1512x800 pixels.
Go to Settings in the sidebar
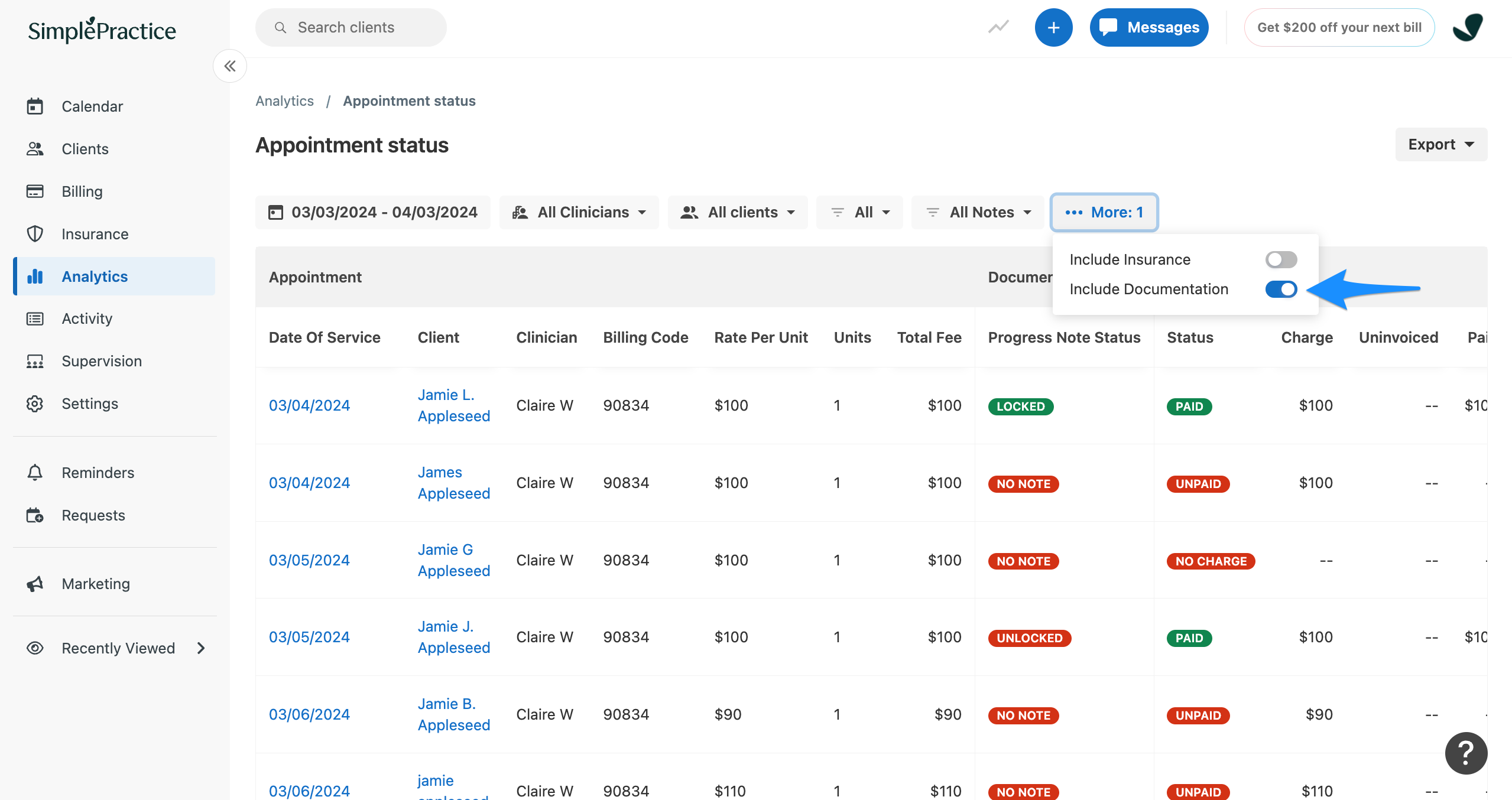114,404
